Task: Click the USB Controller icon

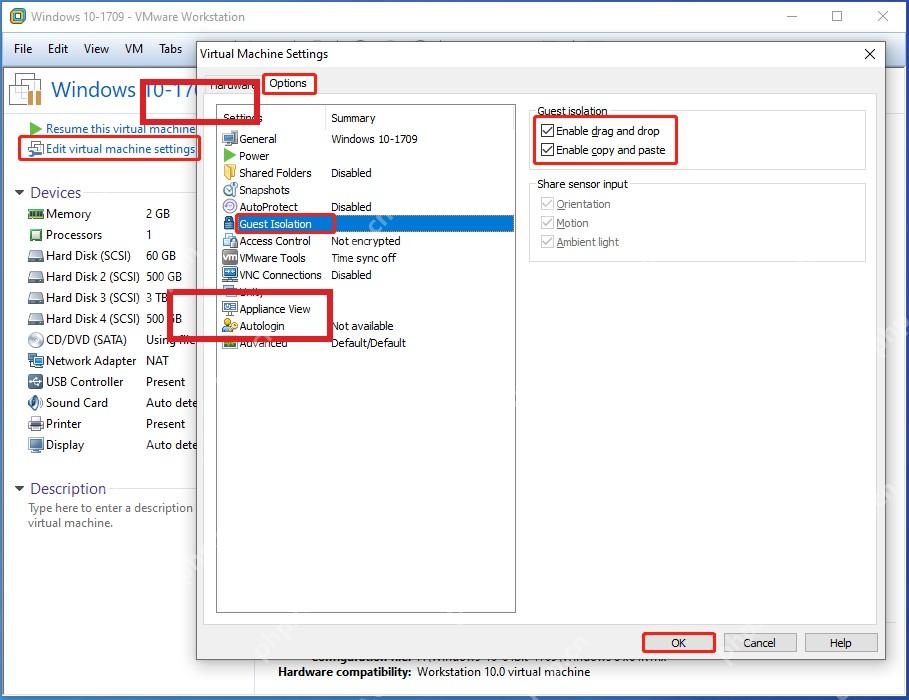Action: coord(36,382)
